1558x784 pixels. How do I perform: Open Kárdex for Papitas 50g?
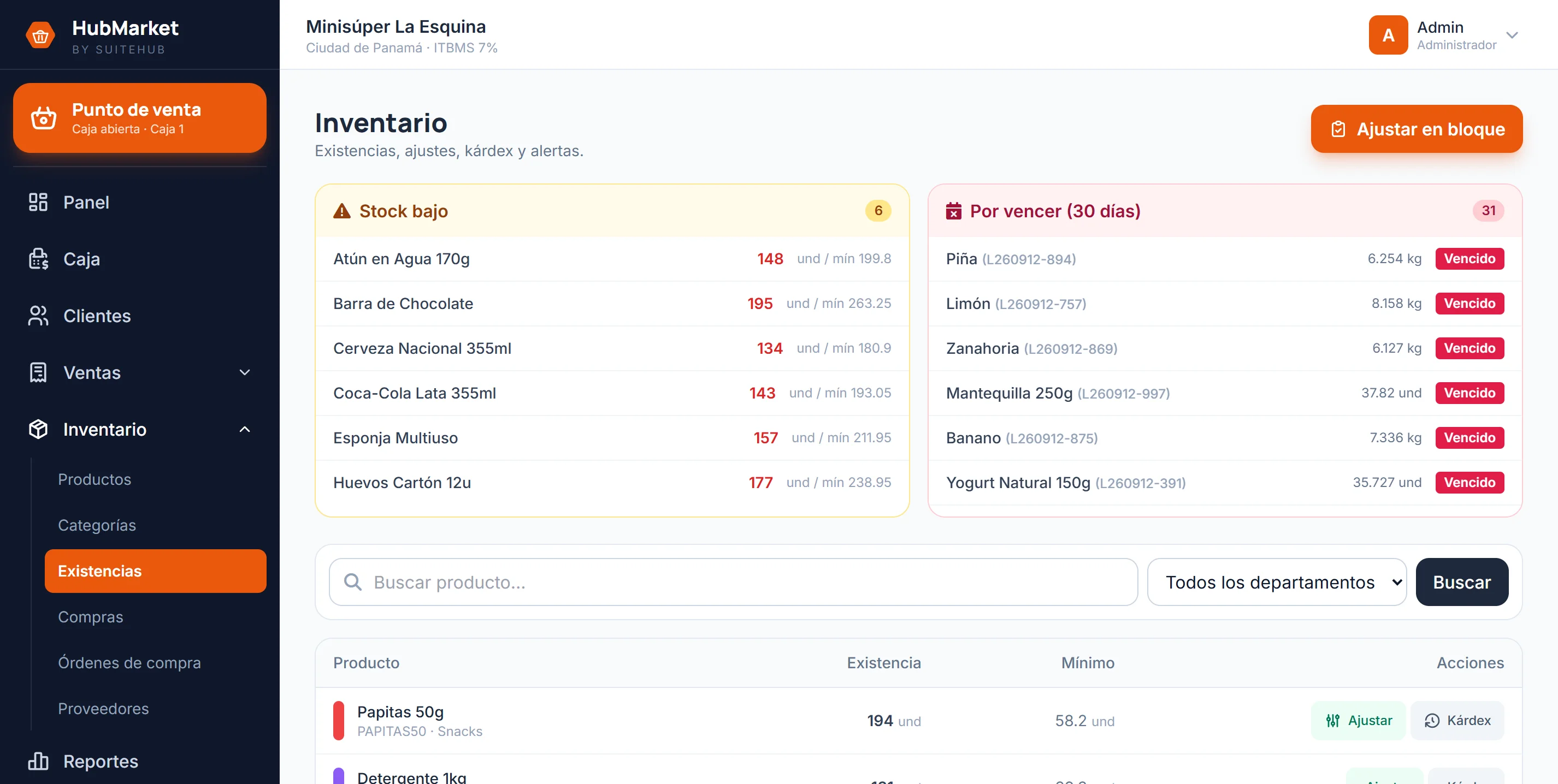click(1457, 721)
